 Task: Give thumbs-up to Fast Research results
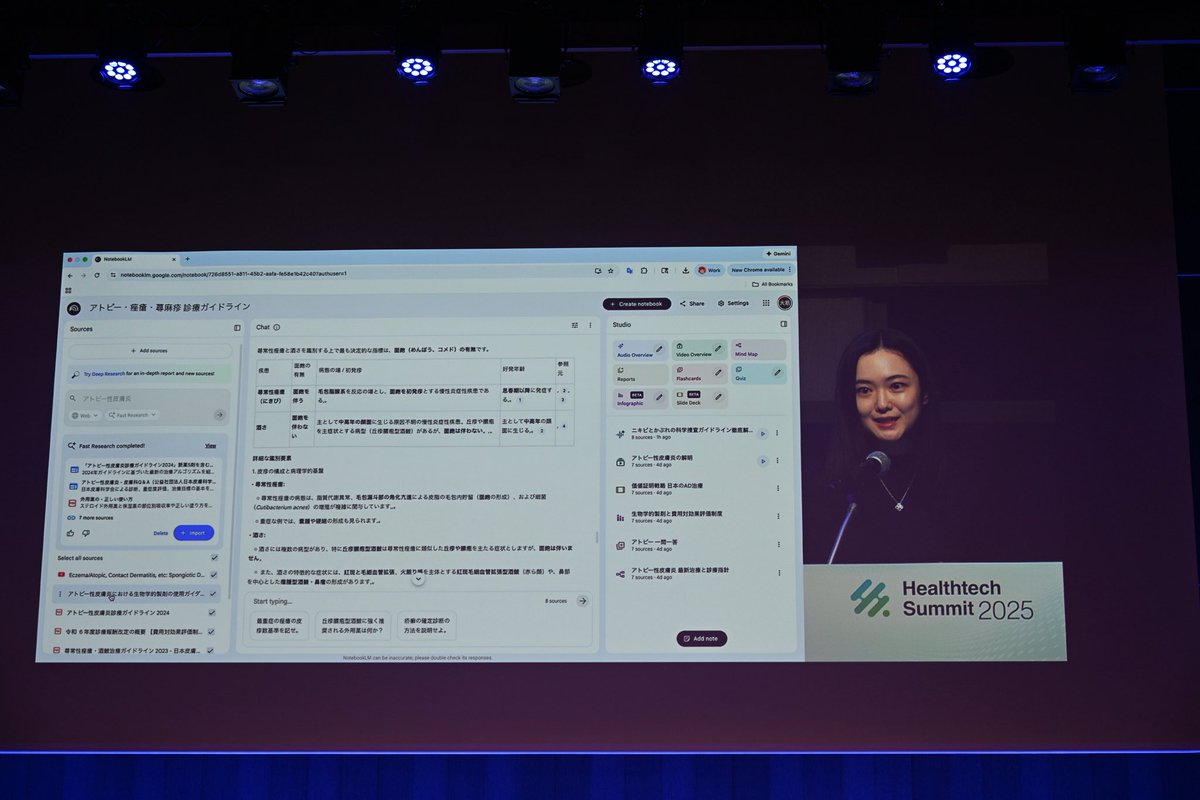[x=70, y=533]
